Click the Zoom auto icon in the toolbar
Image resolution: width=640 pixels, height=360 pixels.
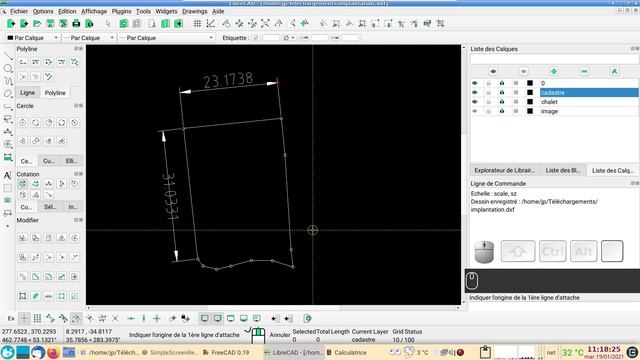click(265, 24)
